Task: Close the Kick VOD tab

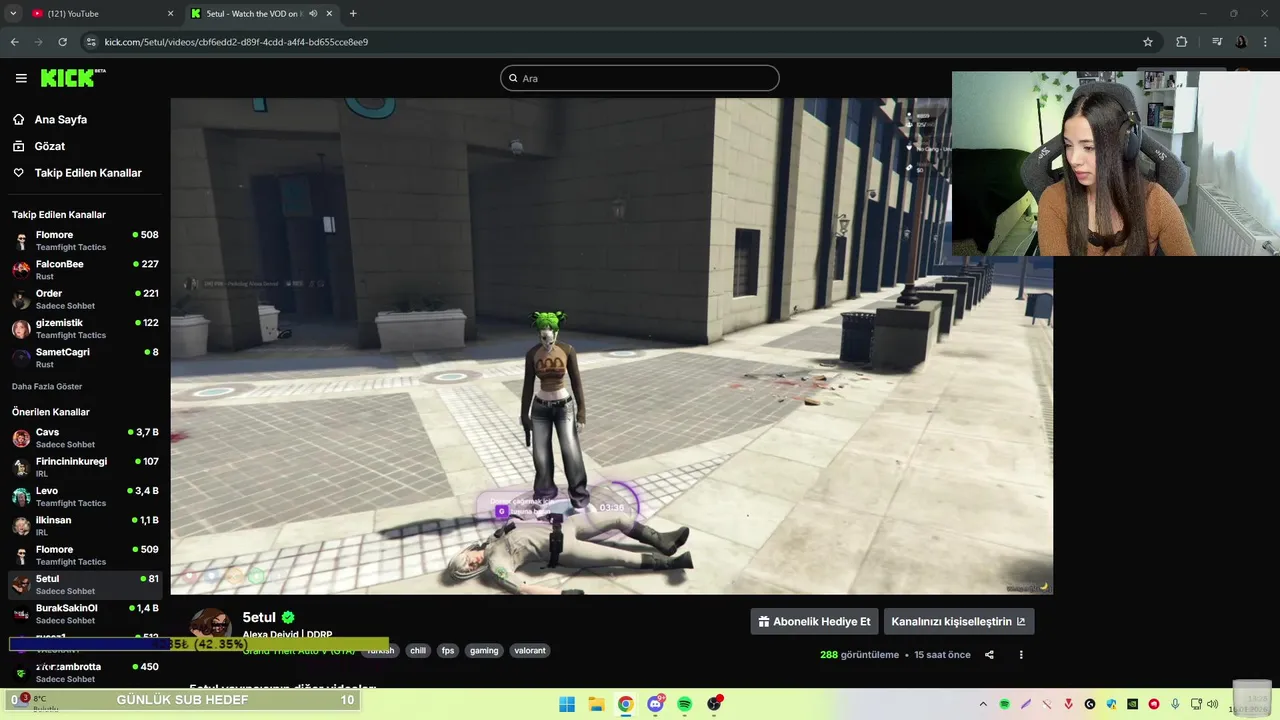Action: [329, 13]
